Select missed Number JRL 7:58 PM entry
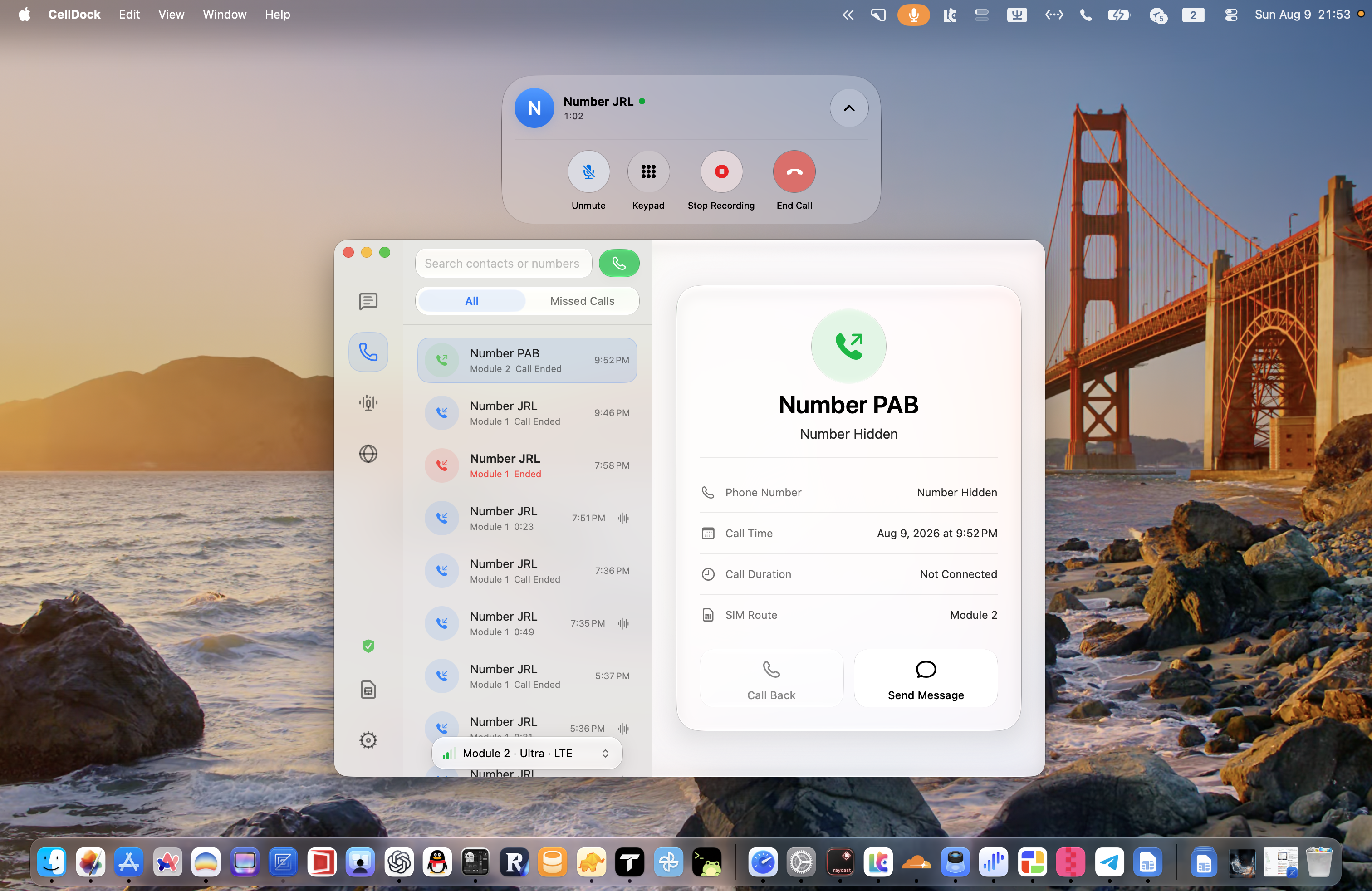This screenshot has width=1372, height=891. pyautogui.click(x=527, y=465)
